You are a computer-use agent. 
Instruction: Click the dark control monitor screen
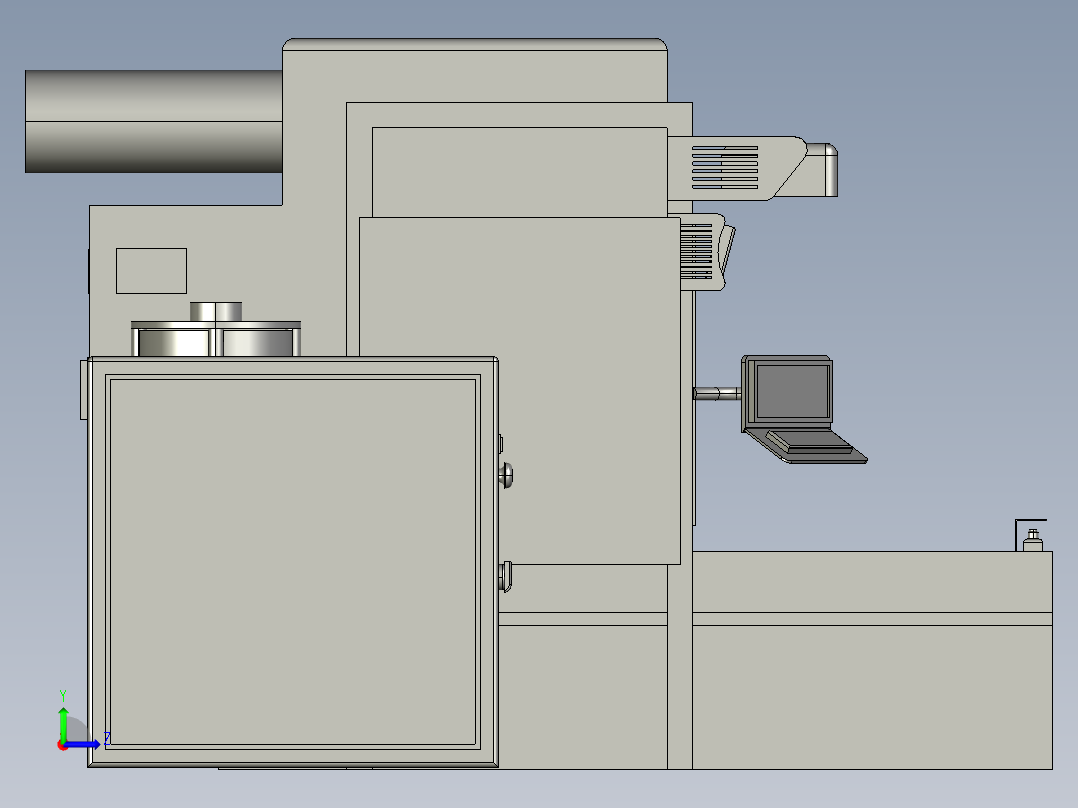pos(792,393)
